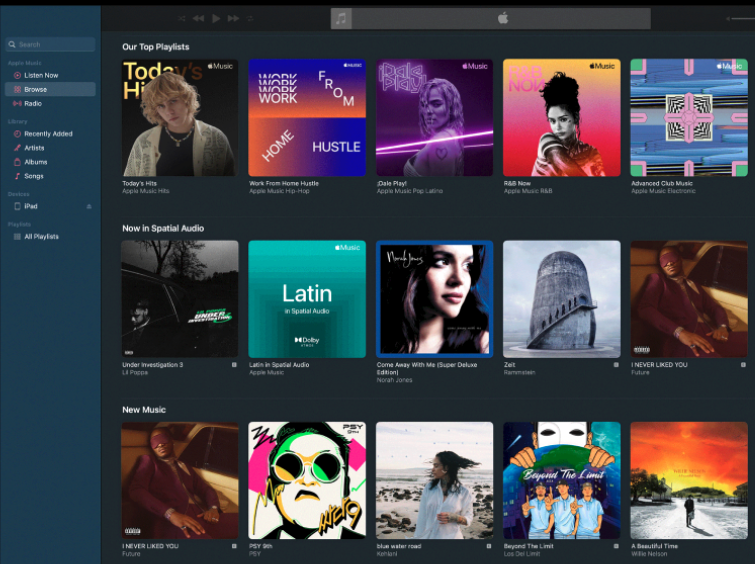The height and width of the screenshot is (564, 755).
Task: Open blue water road album cover
Action: pyautogui.click(x=434, y=481)
